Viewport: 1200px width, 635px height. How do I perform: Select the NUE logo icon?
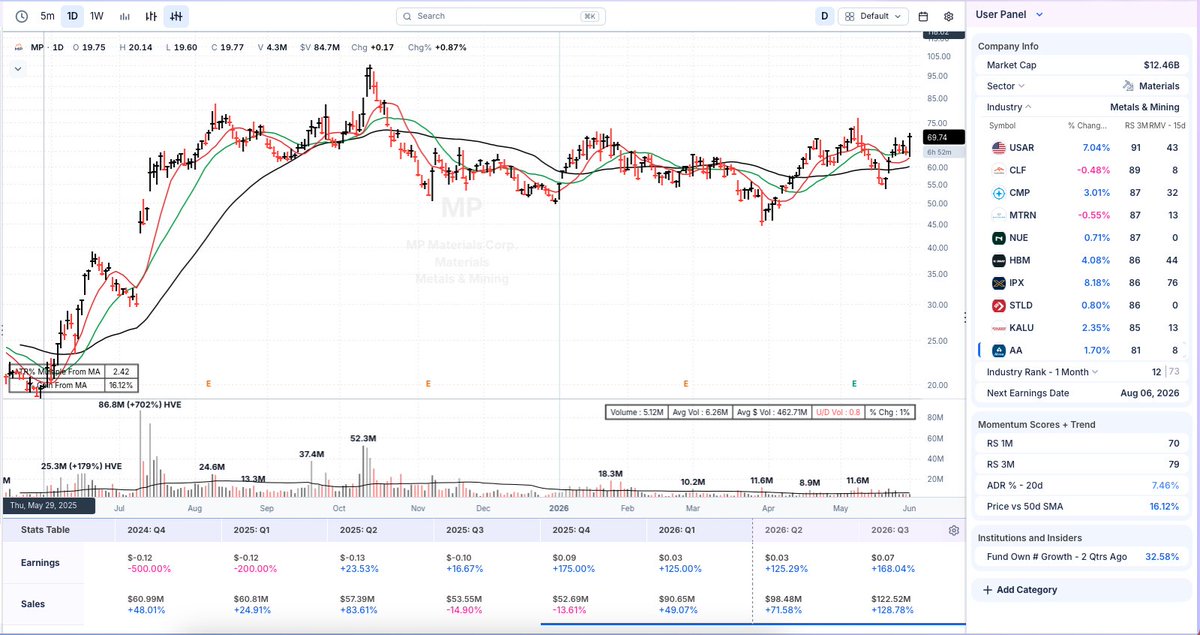coord(999,238)
